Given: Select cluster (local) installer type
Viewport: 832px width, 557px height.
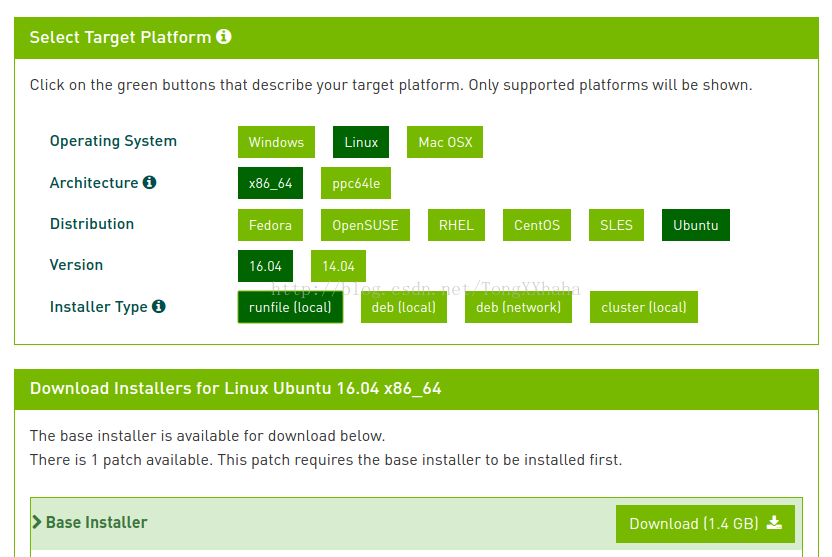Looking at the screenshot, I should coord(644,307).
